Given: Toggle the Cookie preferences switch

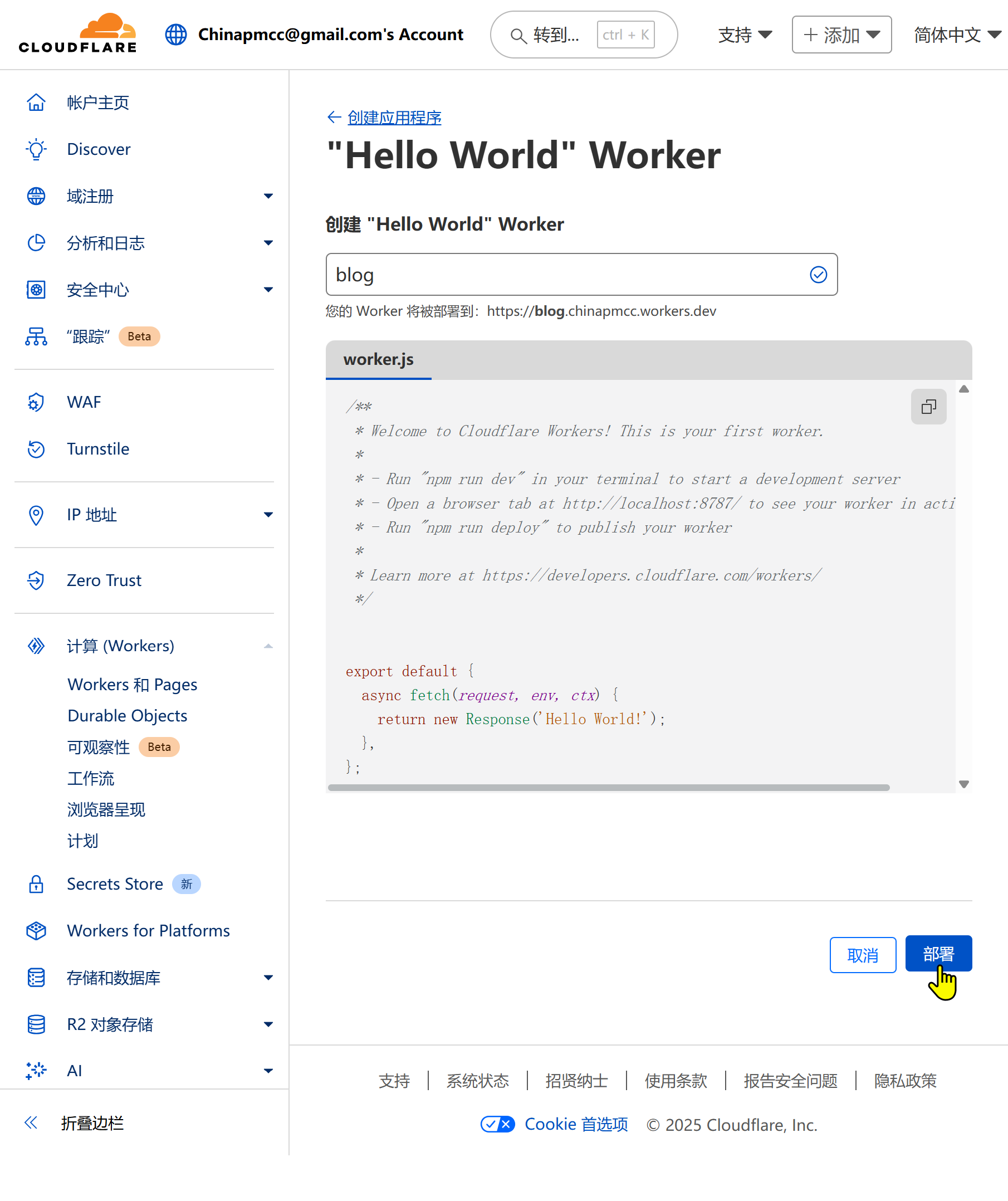Looking at the screenshot, I should pyautogui.click(x=497, y=1124).
